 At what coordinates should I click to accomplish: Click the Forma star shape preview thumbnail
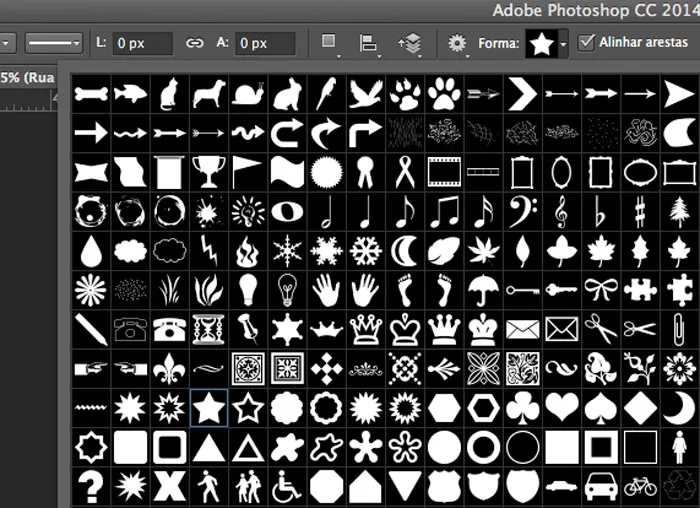(x=542, y=44)
